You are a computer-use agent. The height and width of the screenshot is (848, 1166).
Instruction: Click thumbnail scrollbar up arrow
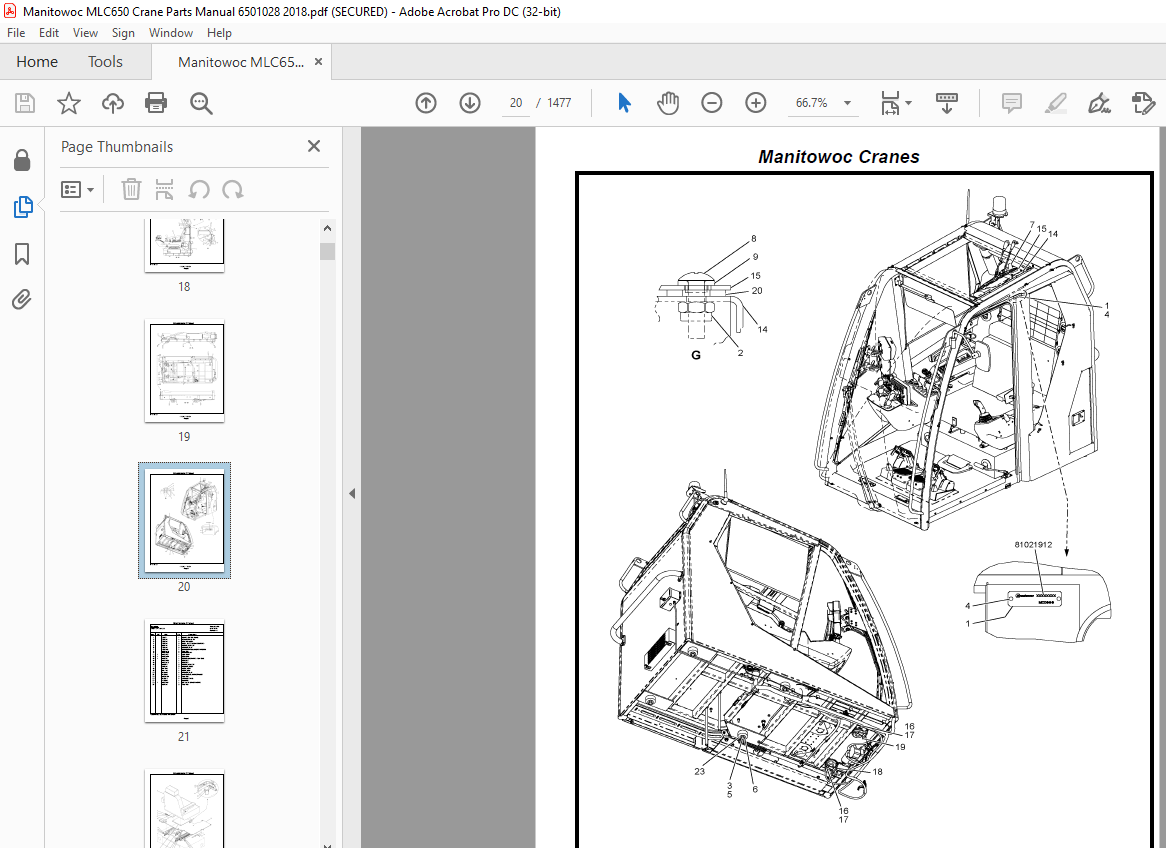point(327,228)
